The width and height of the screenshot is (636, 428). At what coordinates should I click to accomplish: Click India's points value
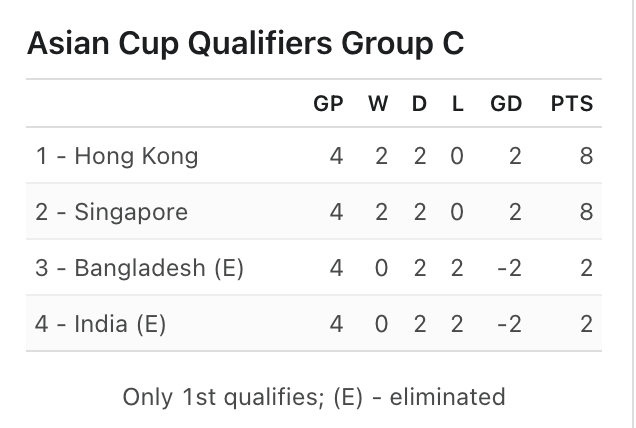tap(586, 324)
